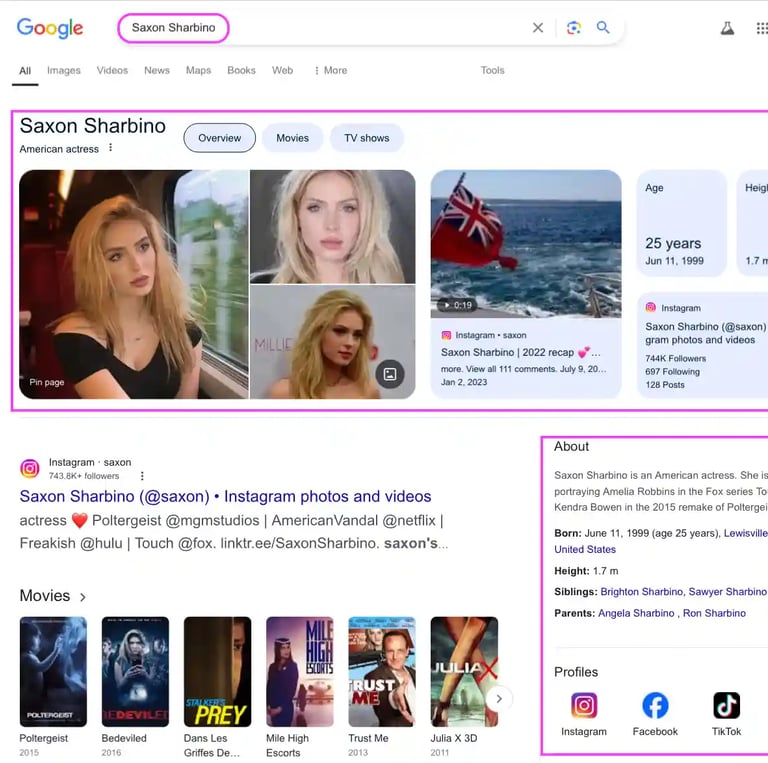
Task: Show next movies with carousel arrow
Action: (x=499, y=698)
